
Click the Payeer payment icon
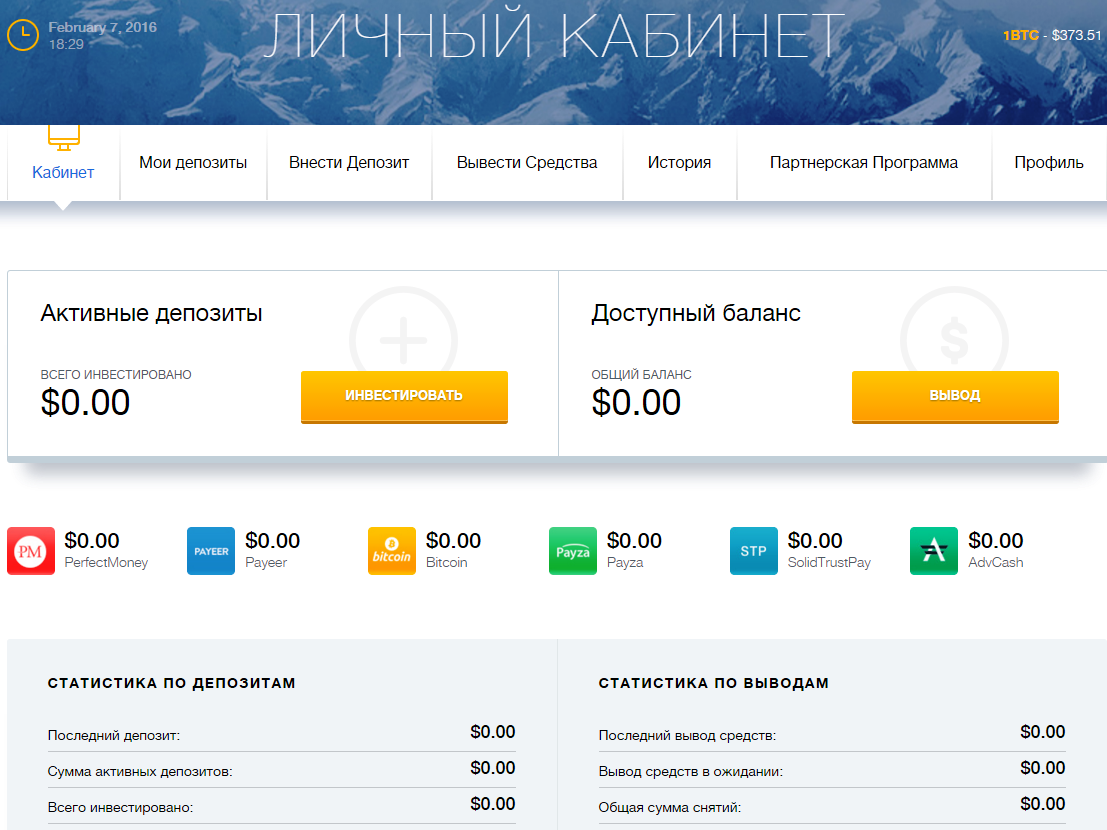click(x=211, y=551)
